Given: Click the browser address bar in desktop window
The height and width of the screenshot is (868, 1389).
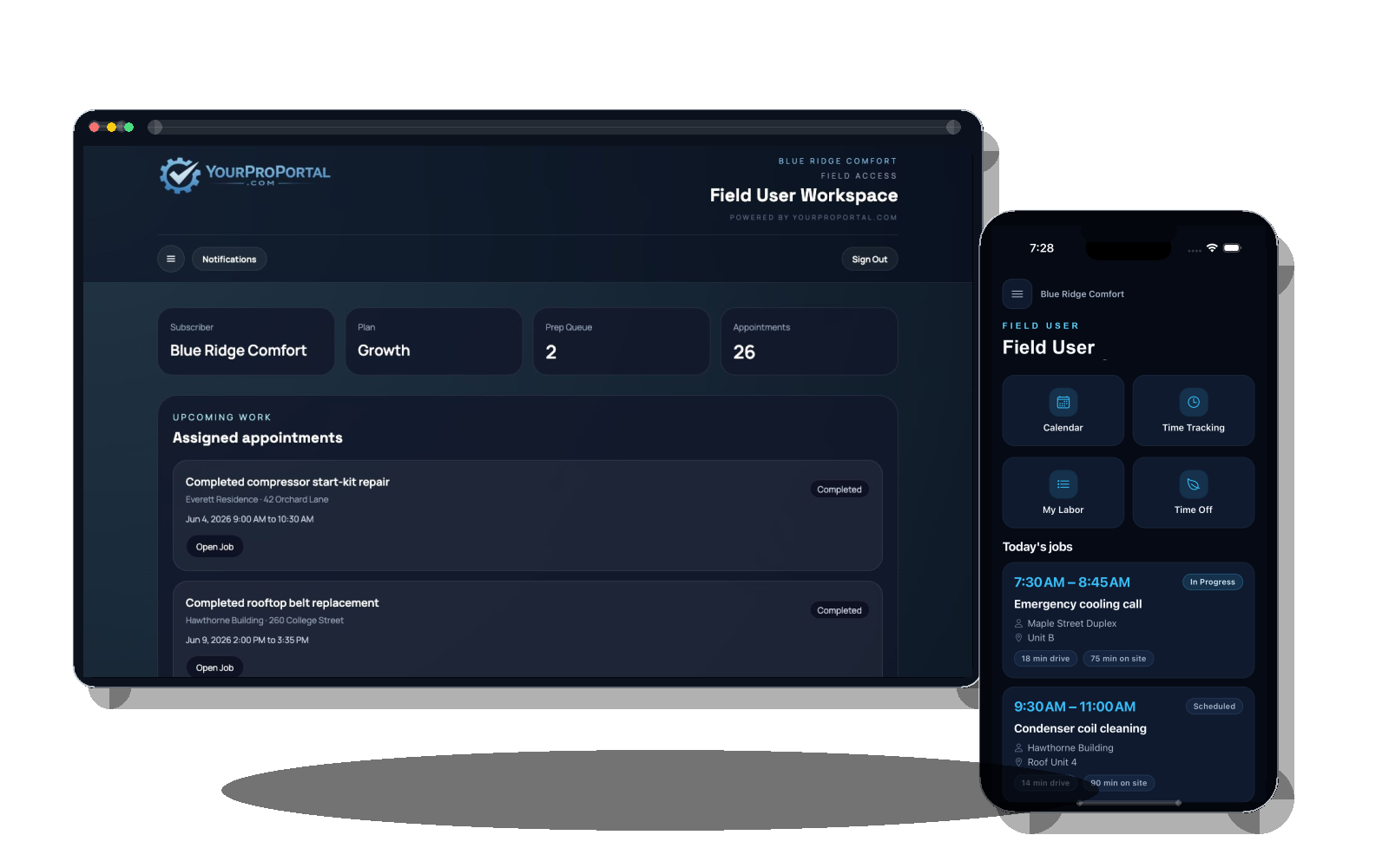Looking at the screenshot, I should (x=554, y=127).
